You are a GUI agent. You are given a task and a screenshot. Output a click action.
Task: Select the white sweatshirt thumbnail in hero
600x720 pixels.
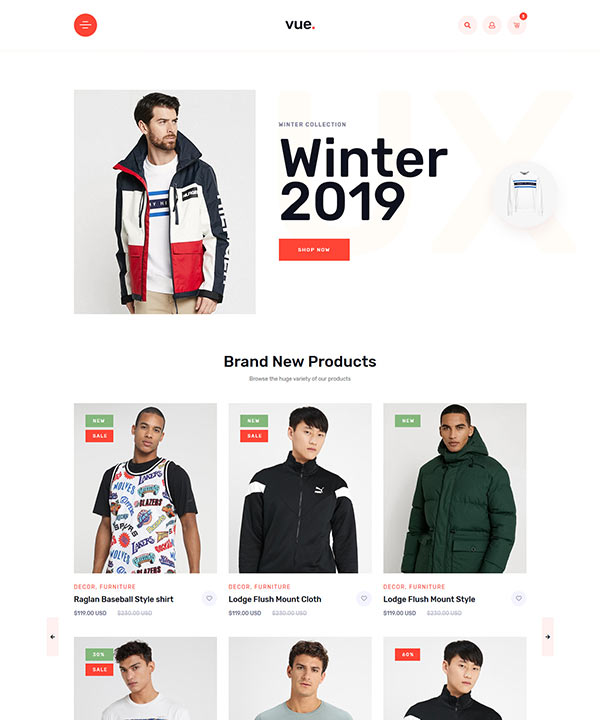click(x=525, y=194)
